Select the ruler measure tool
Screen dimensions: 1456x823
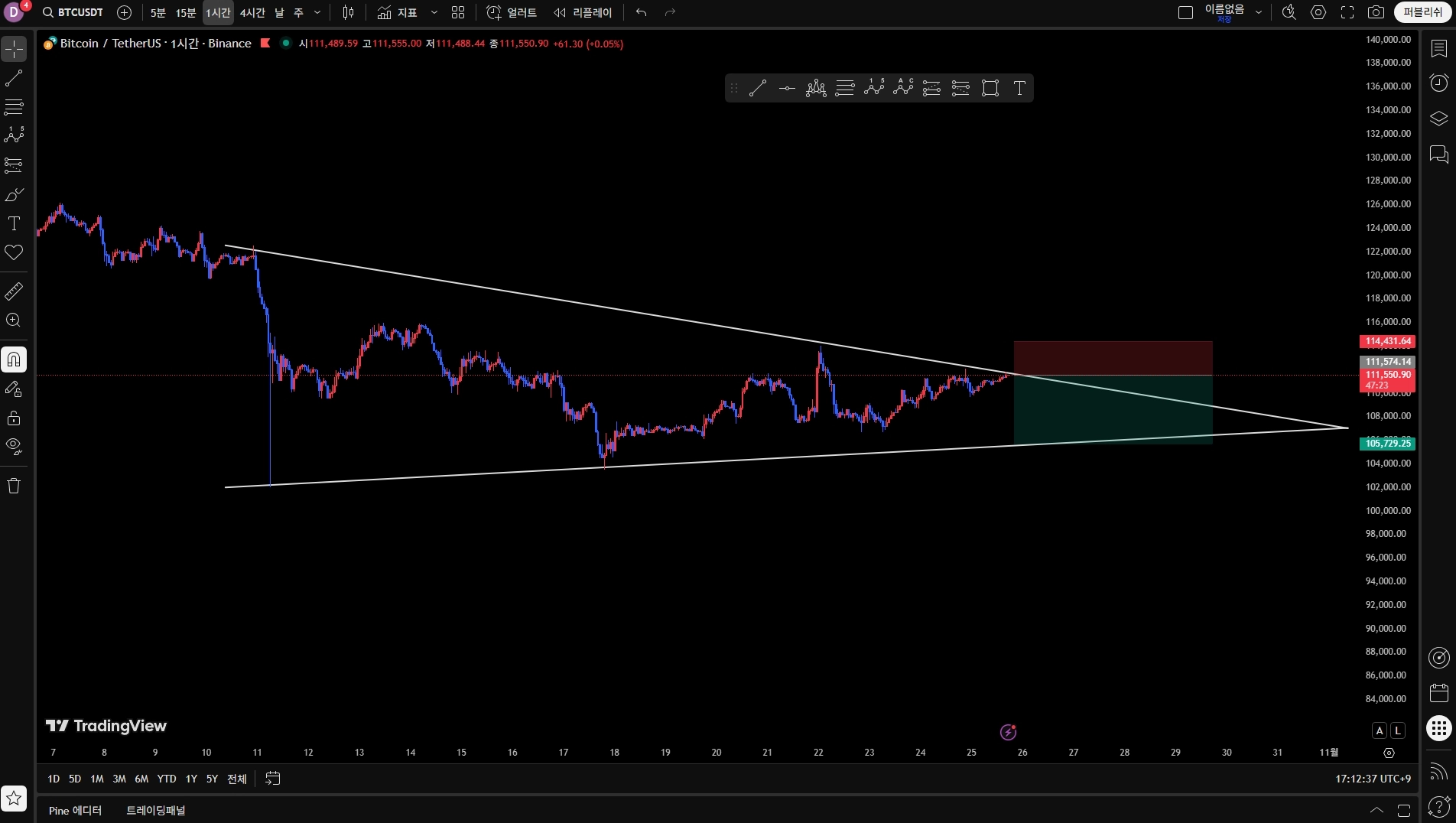tap(14, 291)
